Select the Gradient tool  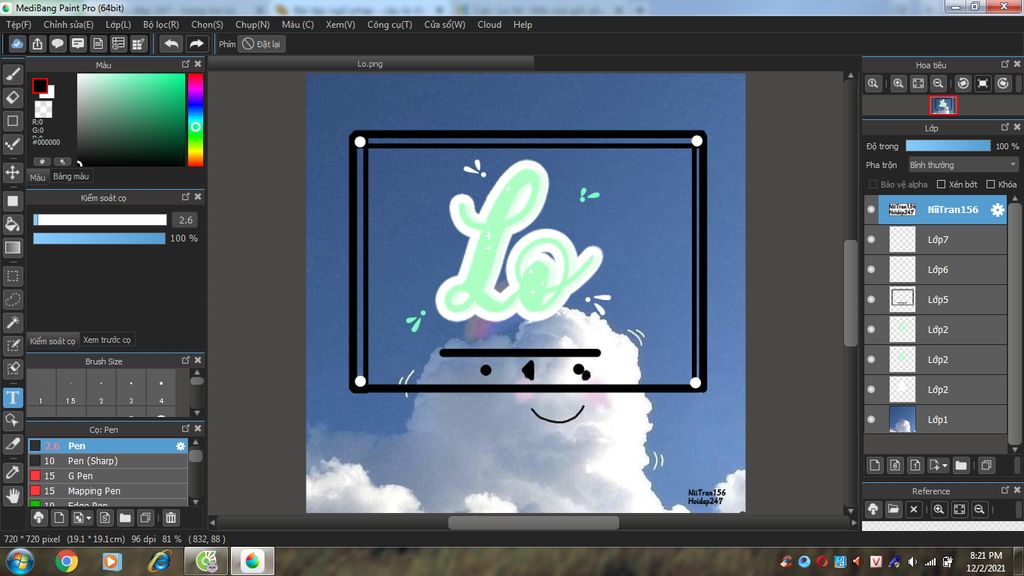click(x=12, y=248)
